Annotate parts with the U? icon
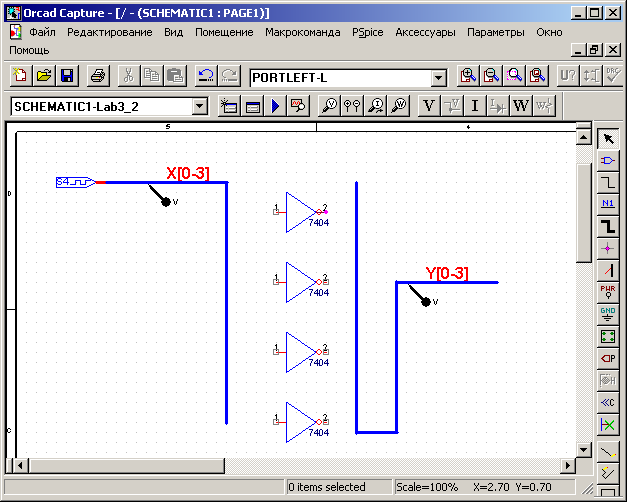627x502 pixels. click(568, 75)
